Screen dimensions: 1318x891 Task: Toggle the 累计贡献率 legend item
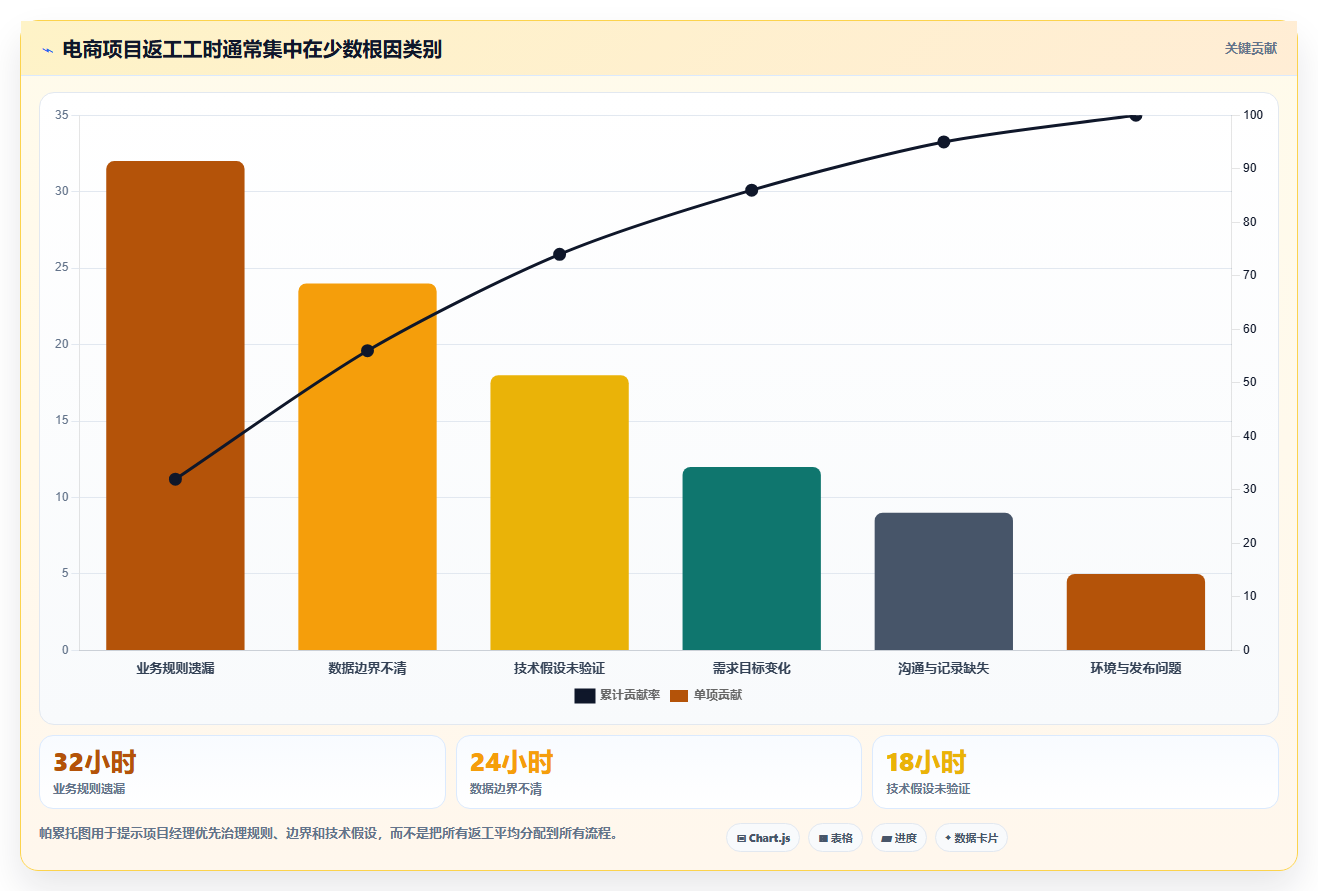(617, 695)
